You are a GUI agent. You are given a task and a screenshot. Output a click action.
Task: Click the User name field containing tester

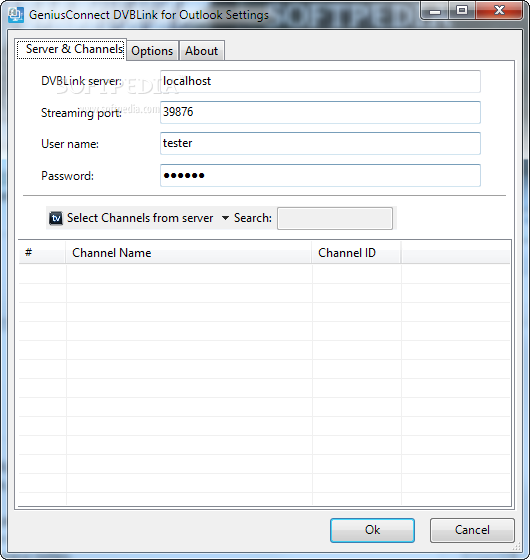pos(320,144)
